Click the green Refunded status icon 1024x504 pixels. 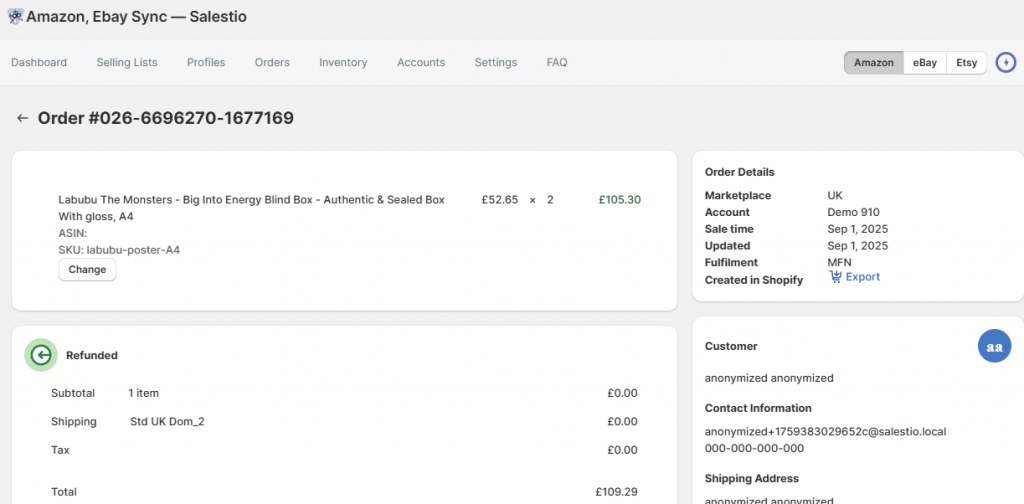click(41, 355)
